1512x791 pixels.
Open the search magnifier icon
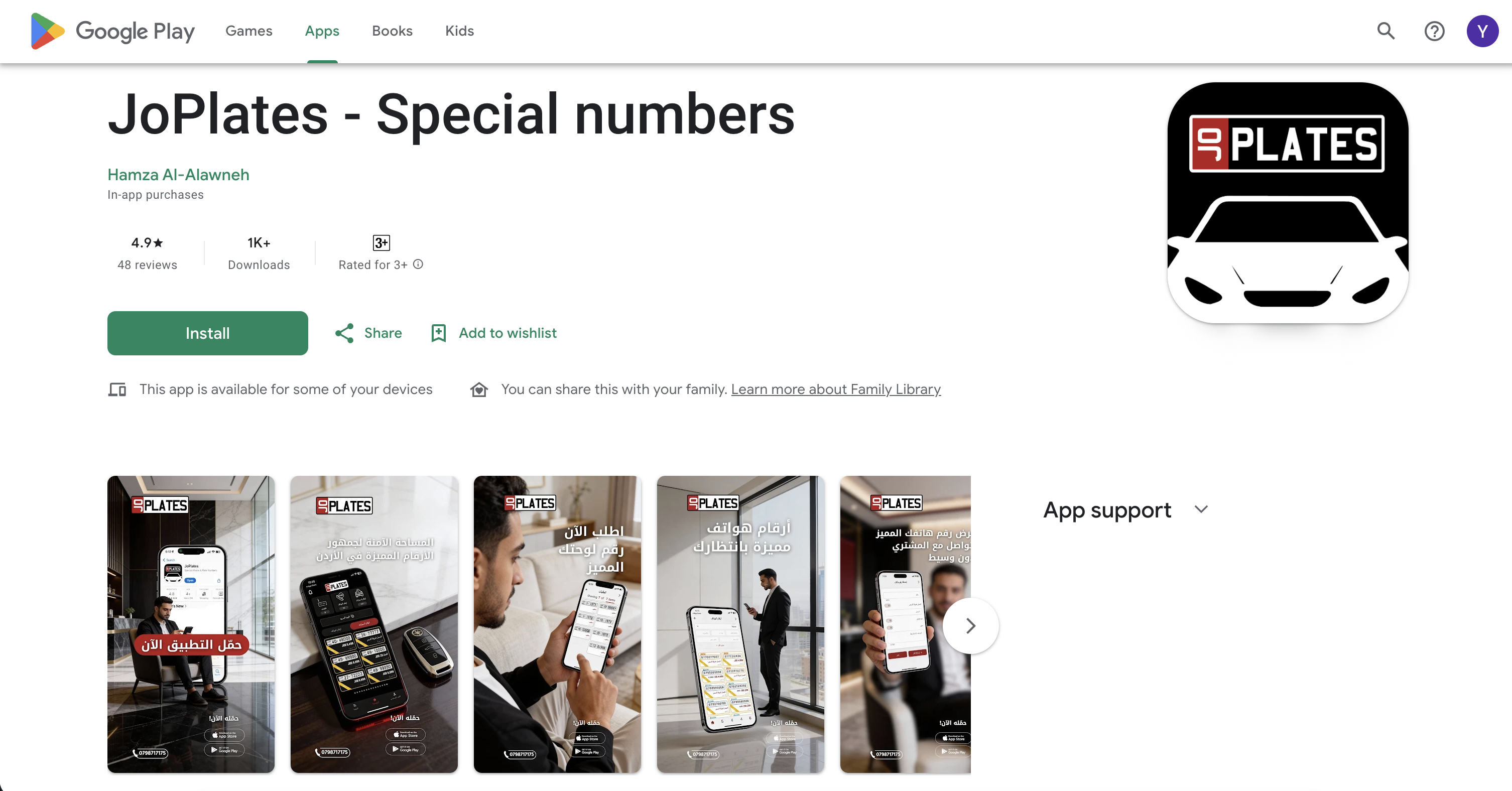(1386, 31)
